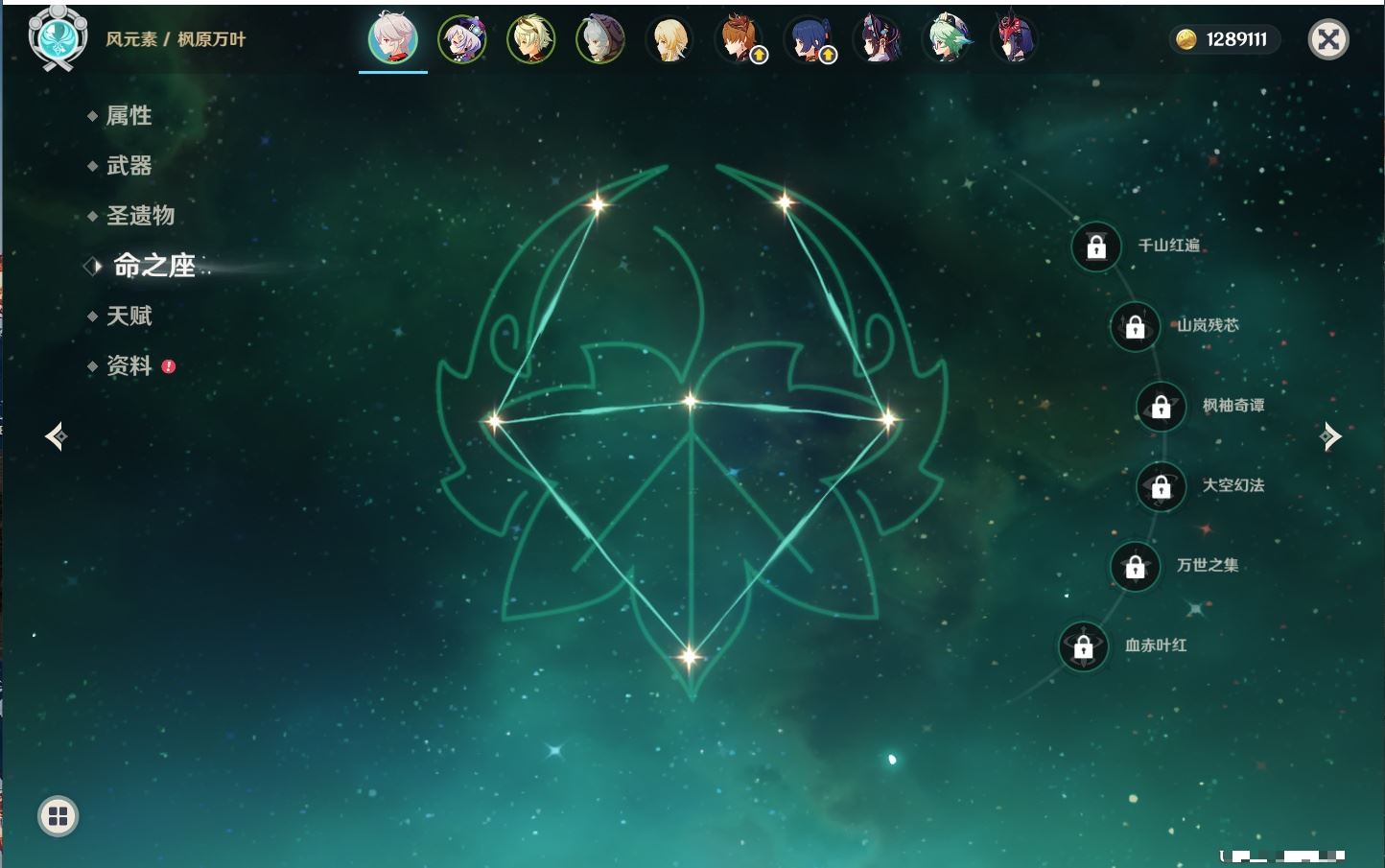Image resolution: width=1385 pixels, height=868 pixels.
Task: Open the locked constellation 山岚残芯
Action: [1135, 326]
